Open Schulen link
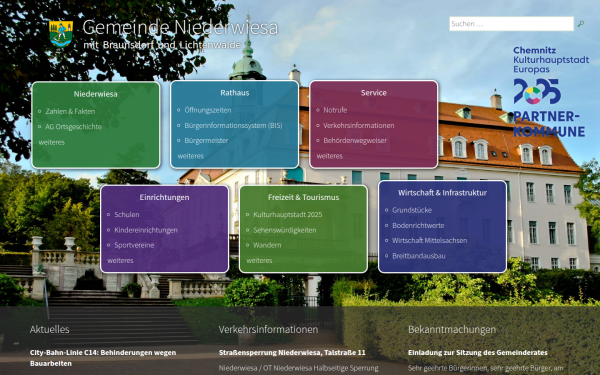Viewport: 600px width, 375px height. [x=127, y=215]
